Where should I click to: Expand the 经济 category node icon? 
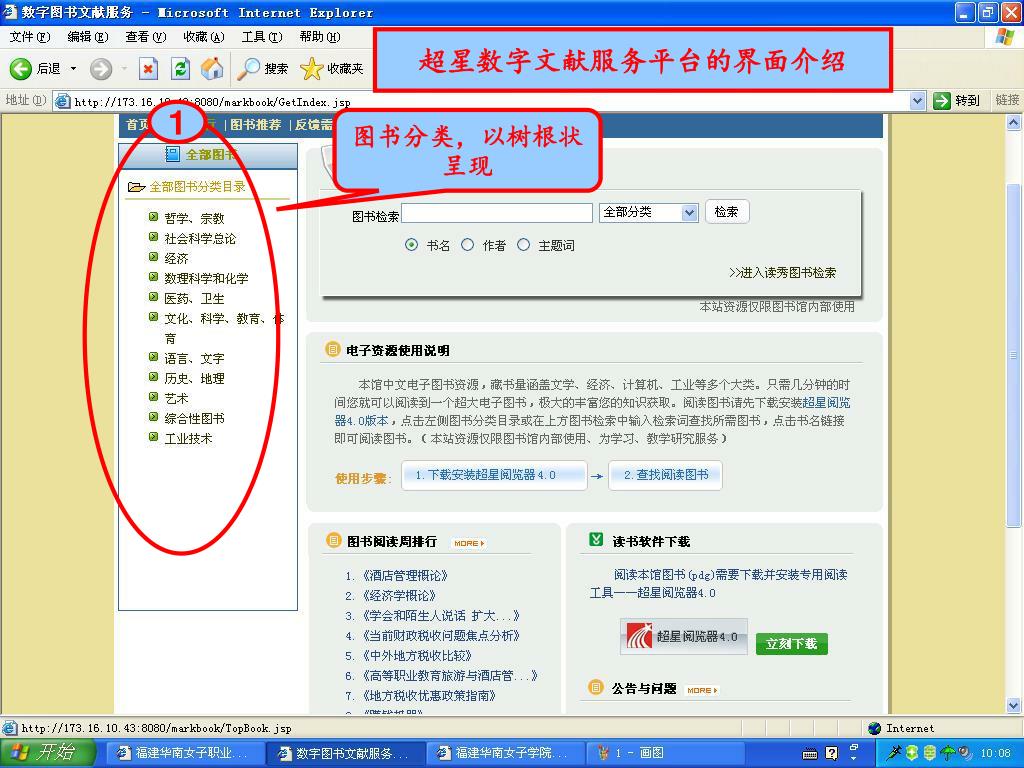pyautogui.click(x=153, y=257)
